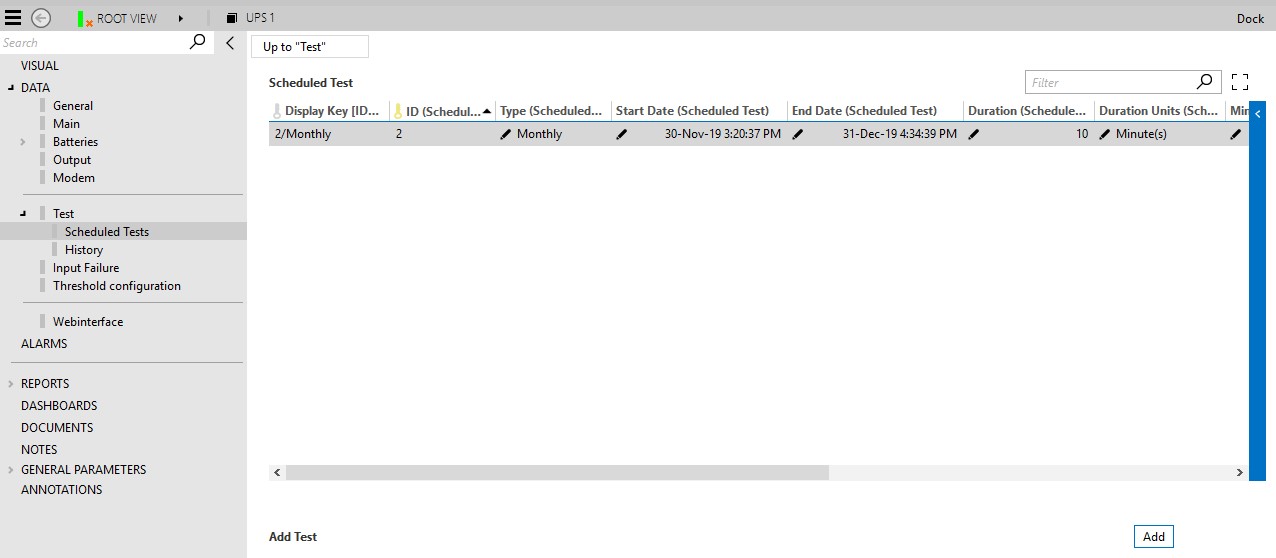This screenshot has width=1276, height=558.
Task: Sort by Duration Units column header
Action: point(1160,111)
